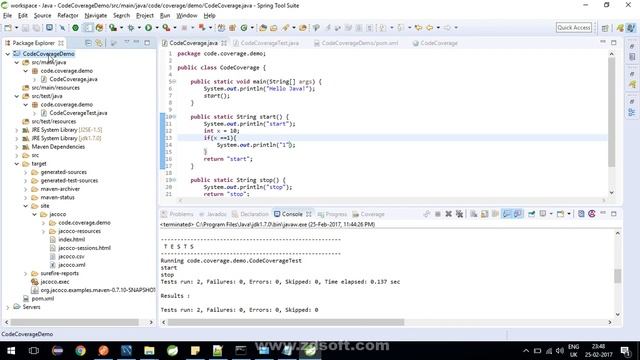
Task: Open the Refactor menu
Action: click(68, 16)
